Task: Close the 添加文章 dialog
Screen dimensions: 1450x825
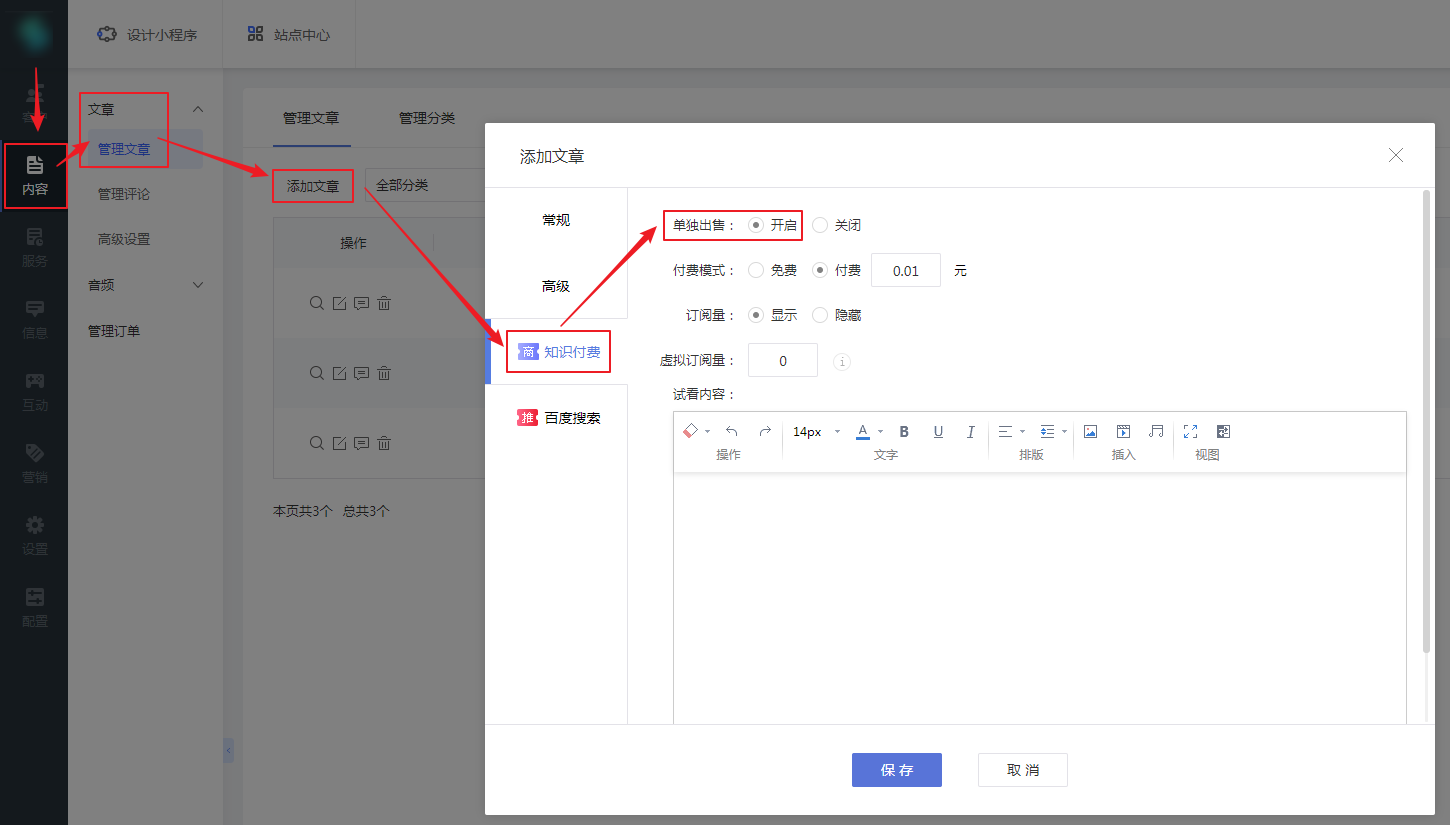Action: pos(1396,155)
